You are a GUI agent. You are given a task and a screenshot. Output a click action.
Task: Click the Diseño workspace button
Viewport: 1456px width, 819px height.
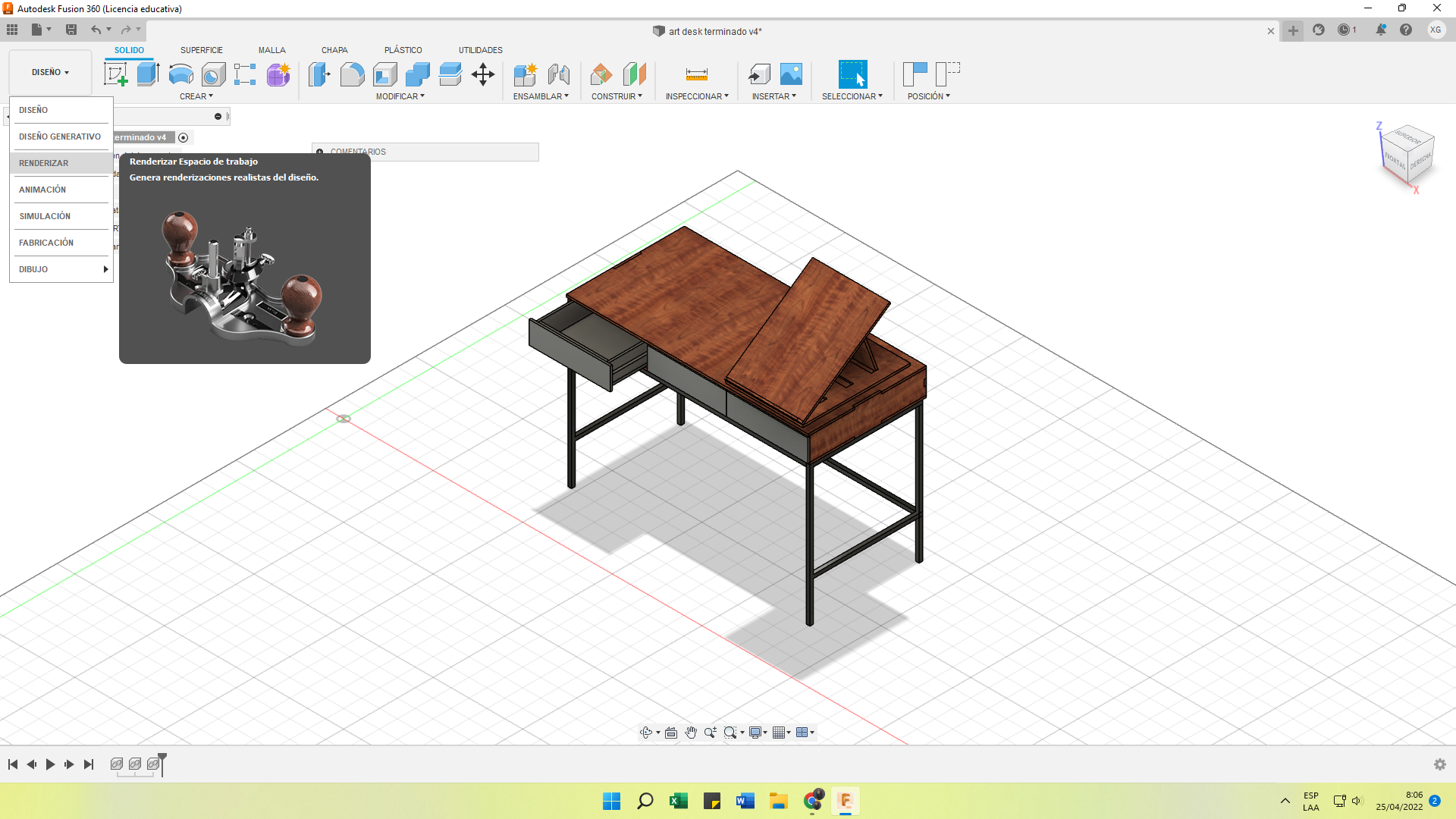click(x=50, y=72)
